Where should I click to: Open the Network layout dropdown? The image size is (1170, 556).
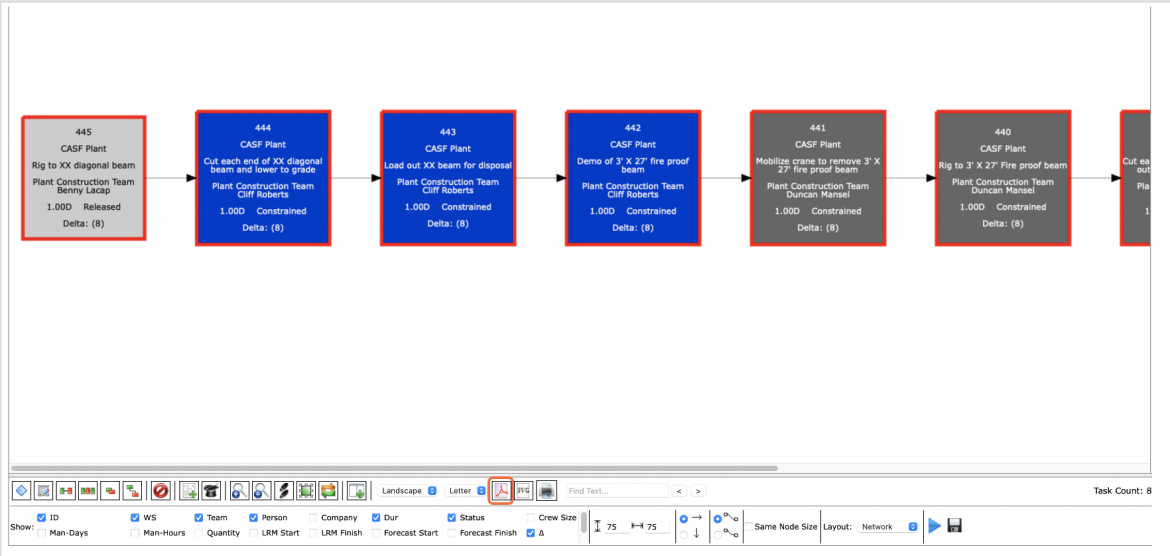(x=887, y=527)
